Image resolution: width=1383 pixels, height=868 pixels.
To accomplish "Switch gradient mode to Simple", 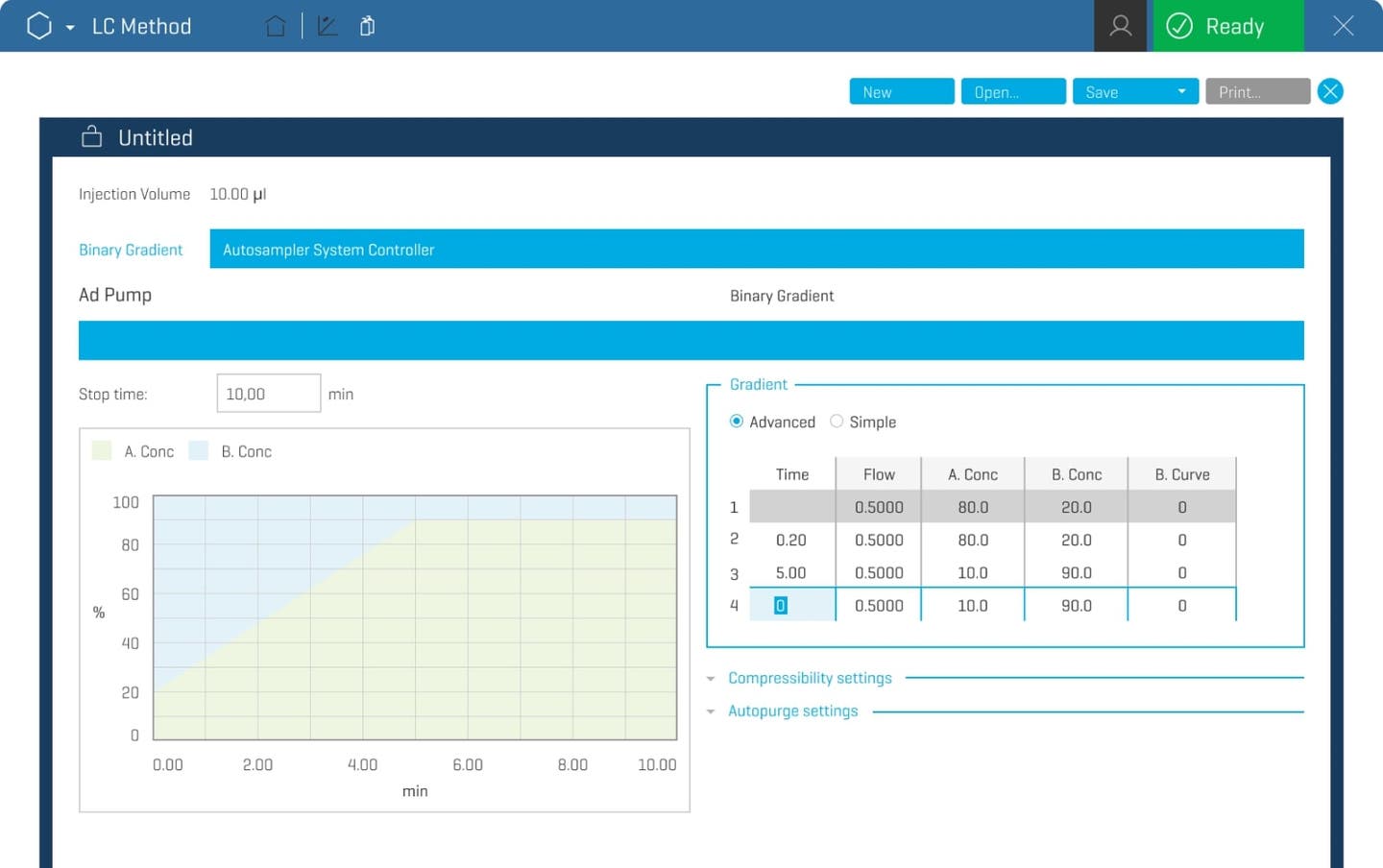I will (x=837, y=421).
